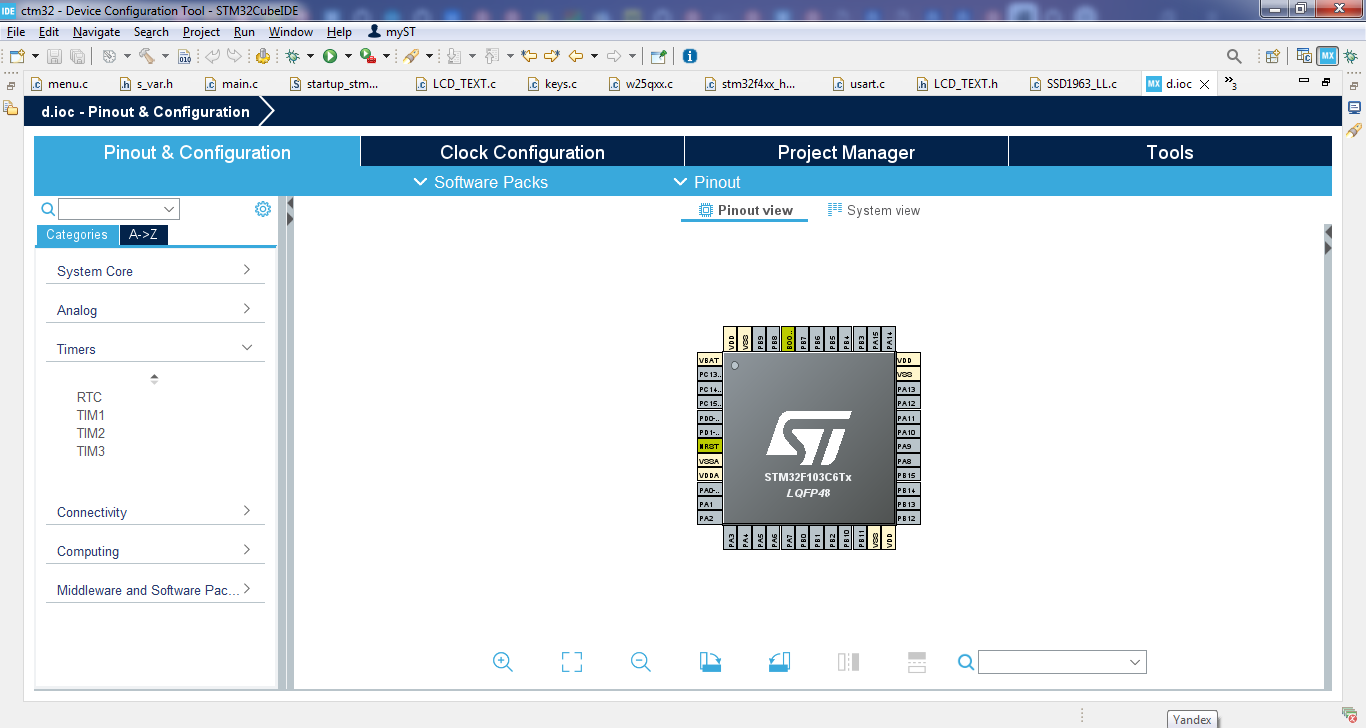Viewport: 1366px width, 728px height.
Task: Select Pinout view mode
Action: pyautogui.click(x=744, y=210)
